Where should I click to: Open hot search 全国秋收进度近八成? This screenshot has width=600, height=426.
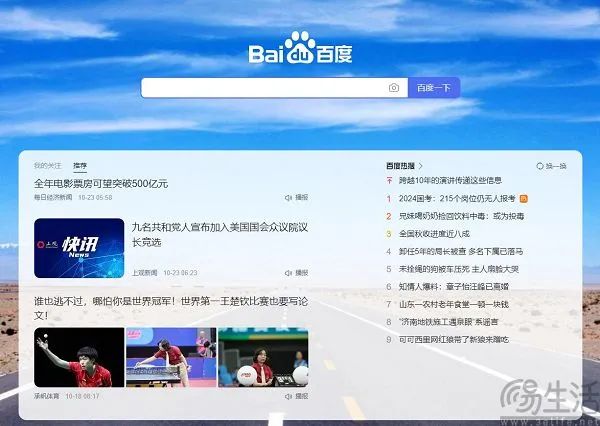click(434, 234)
